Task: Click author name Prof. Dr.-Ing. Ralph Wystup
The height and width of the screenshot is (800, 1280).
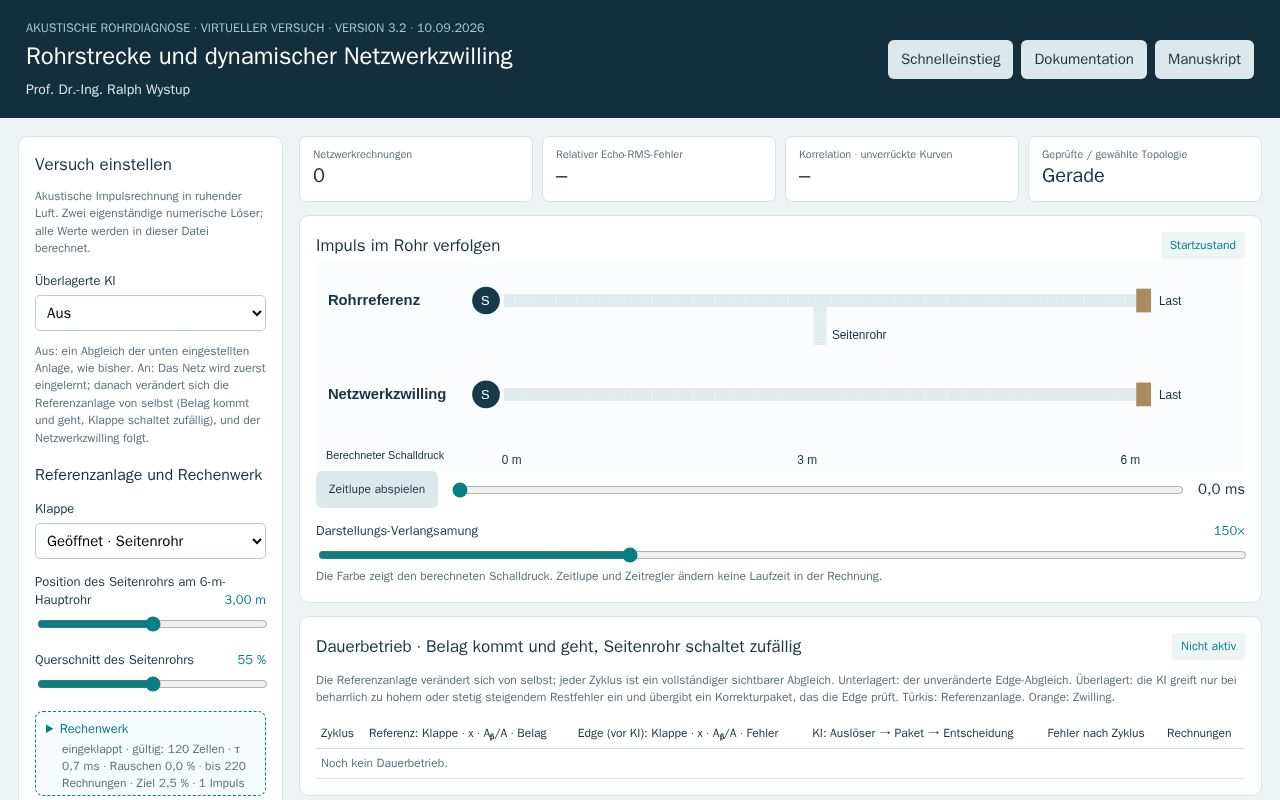Action: point(108,89)
